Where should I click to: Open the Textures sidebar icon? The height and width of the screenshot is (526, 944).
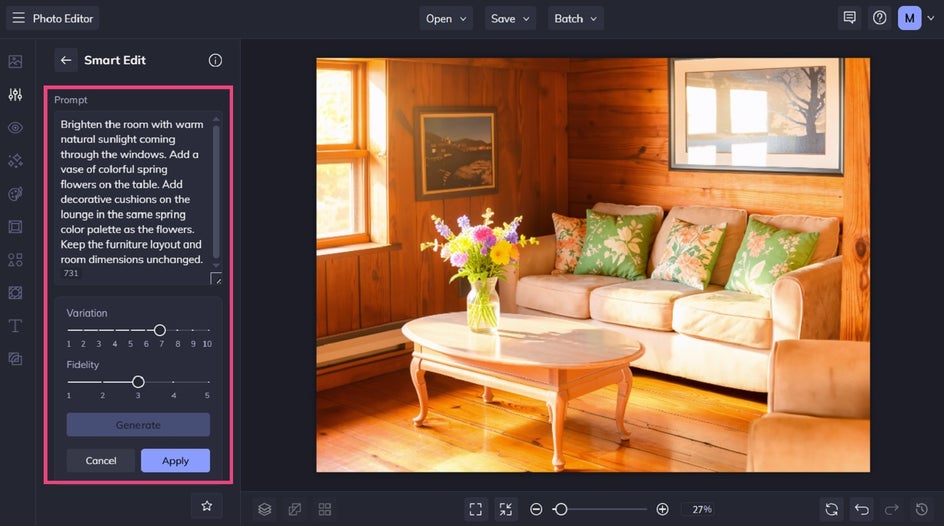(16, 293)
